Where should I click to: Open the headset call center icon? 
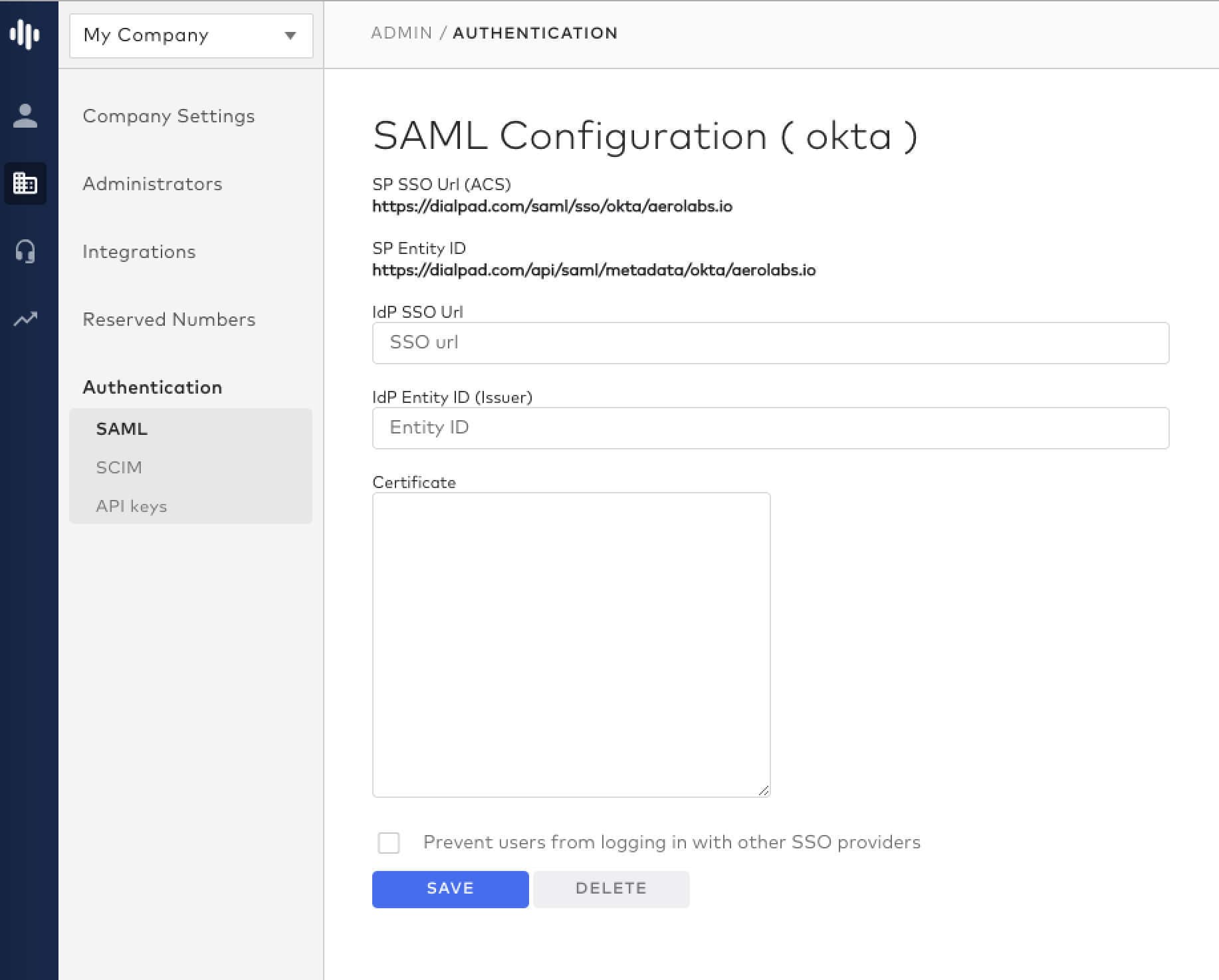click(x=25, y=251)
